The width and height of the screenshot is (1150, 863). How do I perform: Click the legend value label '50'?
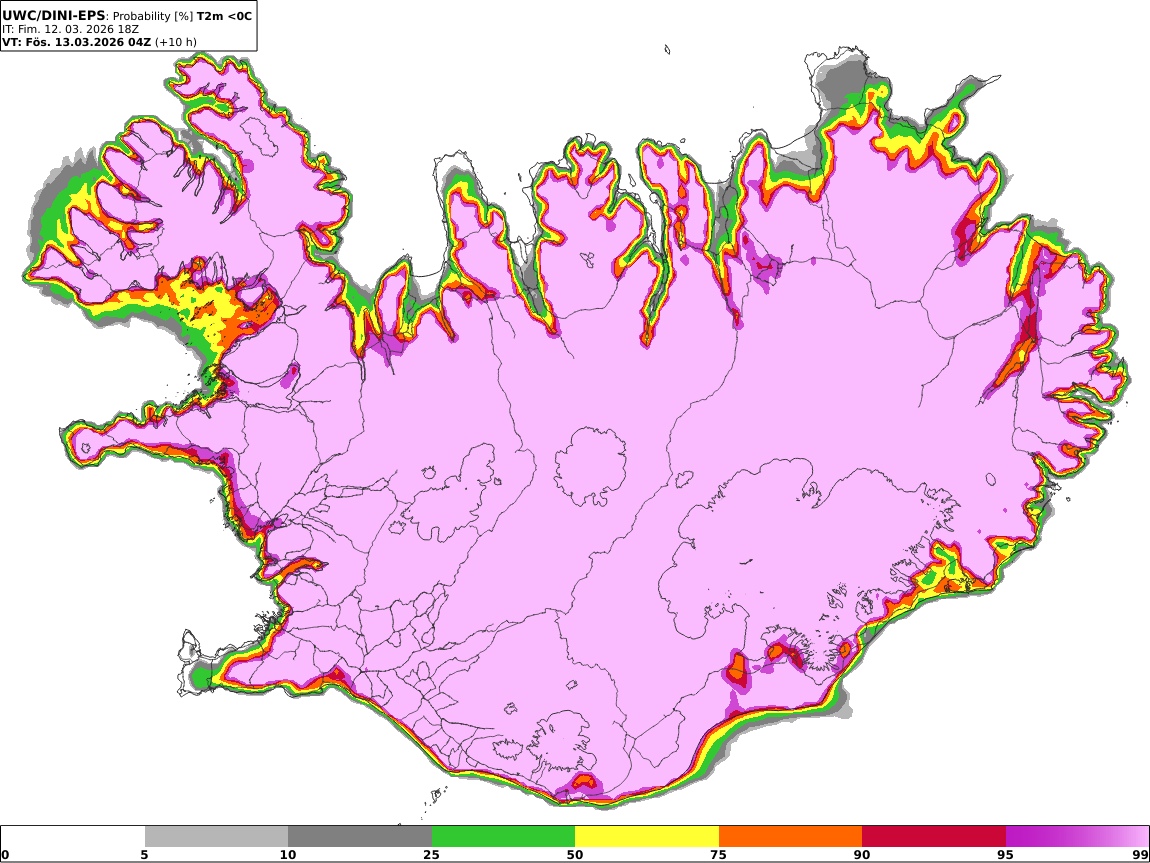[575, 855]
